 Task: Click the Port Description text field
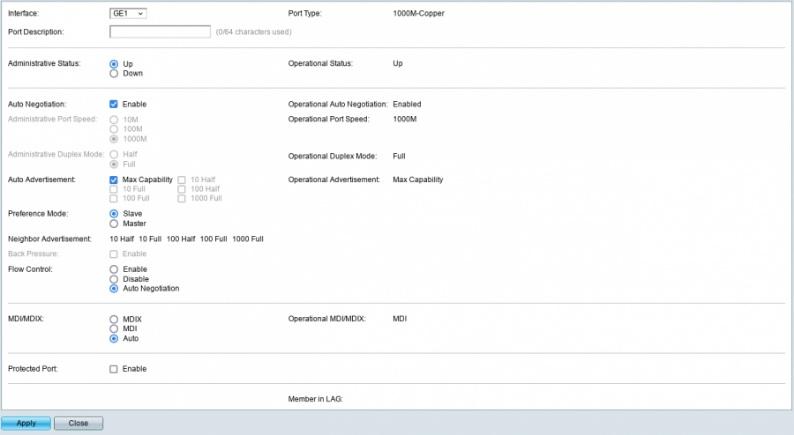click(x=160, y=32)
